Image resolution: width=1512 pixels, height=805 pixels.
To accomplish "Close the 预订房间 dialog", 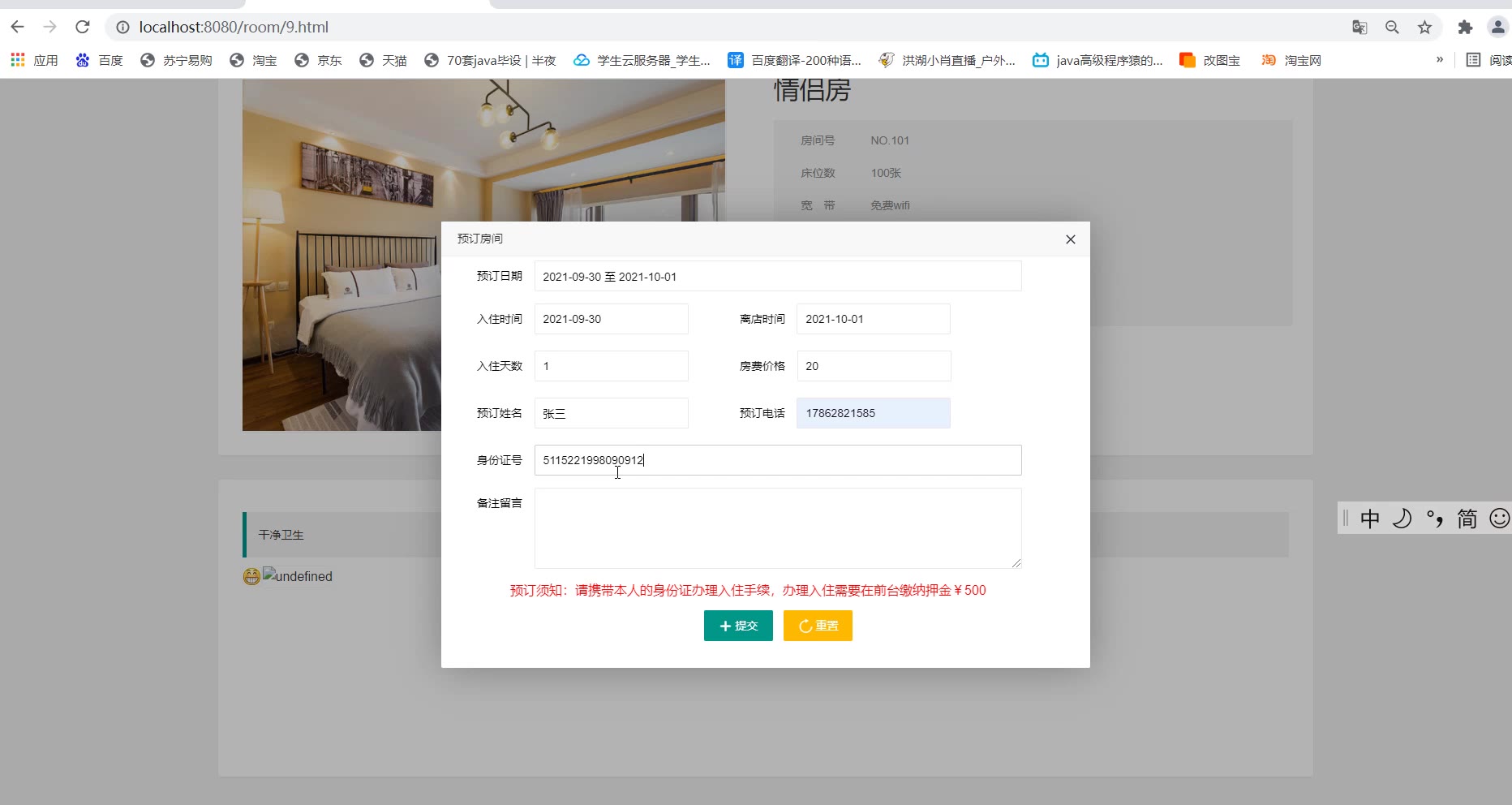I will click(x=1071, y=239).
